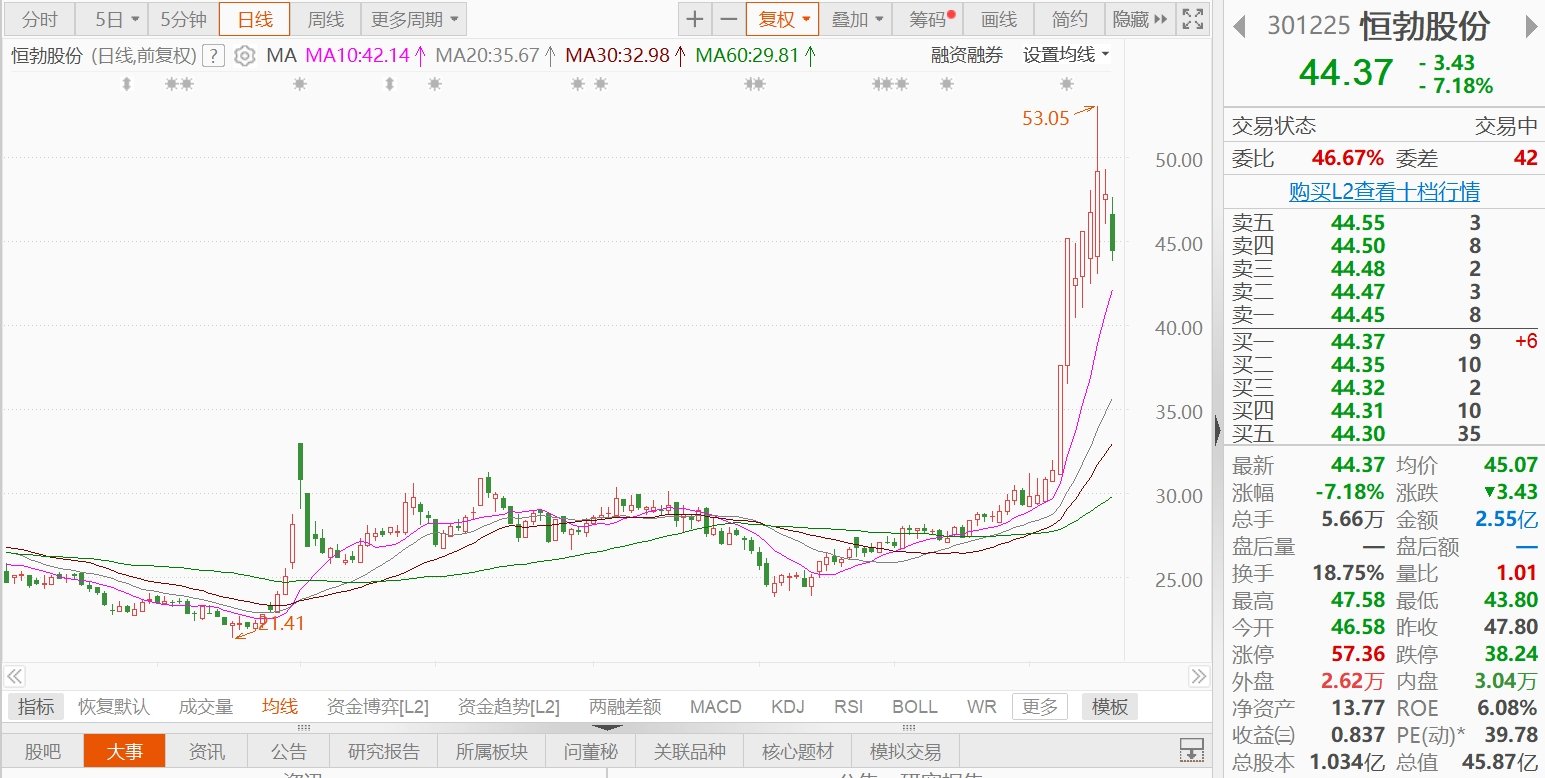
Task: Open the question mark help box
Action: point(213,56)
